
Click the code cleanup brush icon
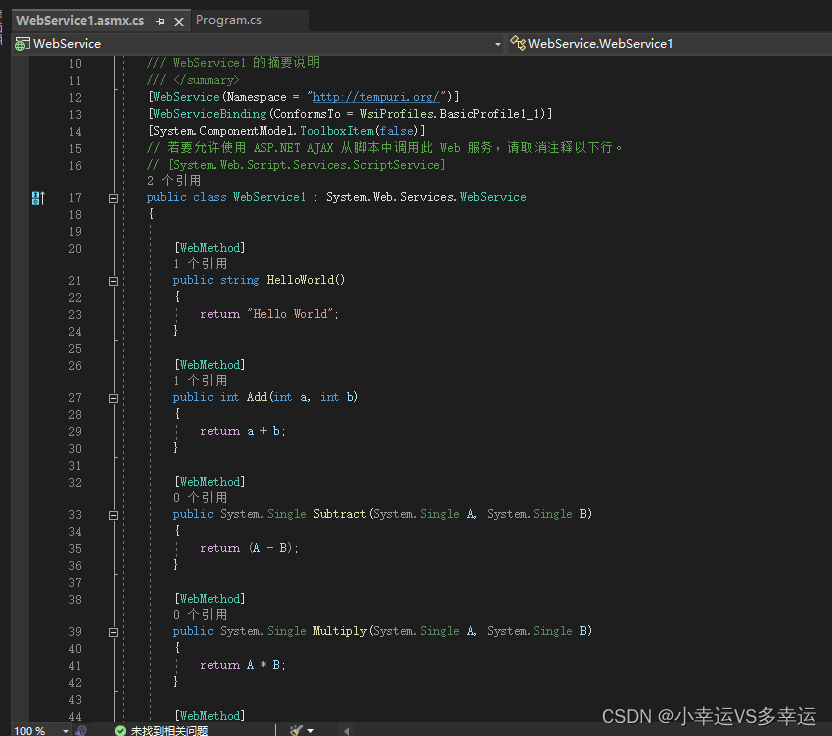click(296, 731)
